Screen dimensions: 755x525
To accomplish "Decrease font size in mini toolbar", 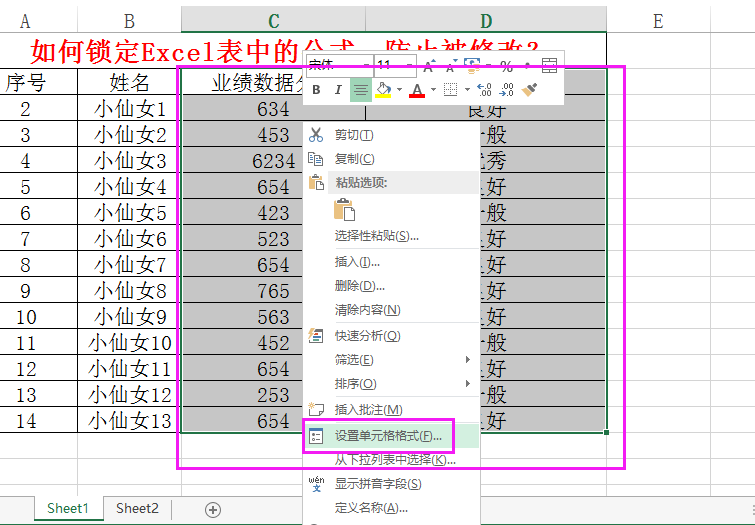I will 451,66.
